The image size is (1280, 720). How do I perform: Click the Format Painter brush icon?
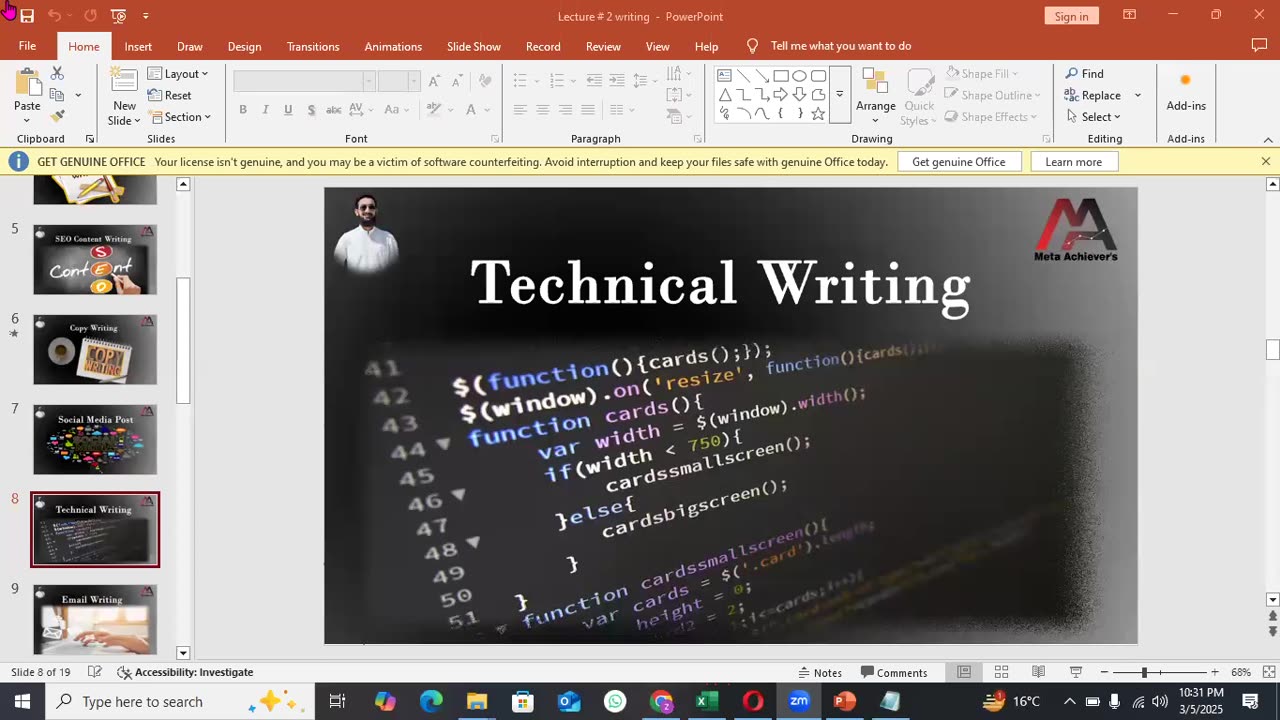pos(57,117)
